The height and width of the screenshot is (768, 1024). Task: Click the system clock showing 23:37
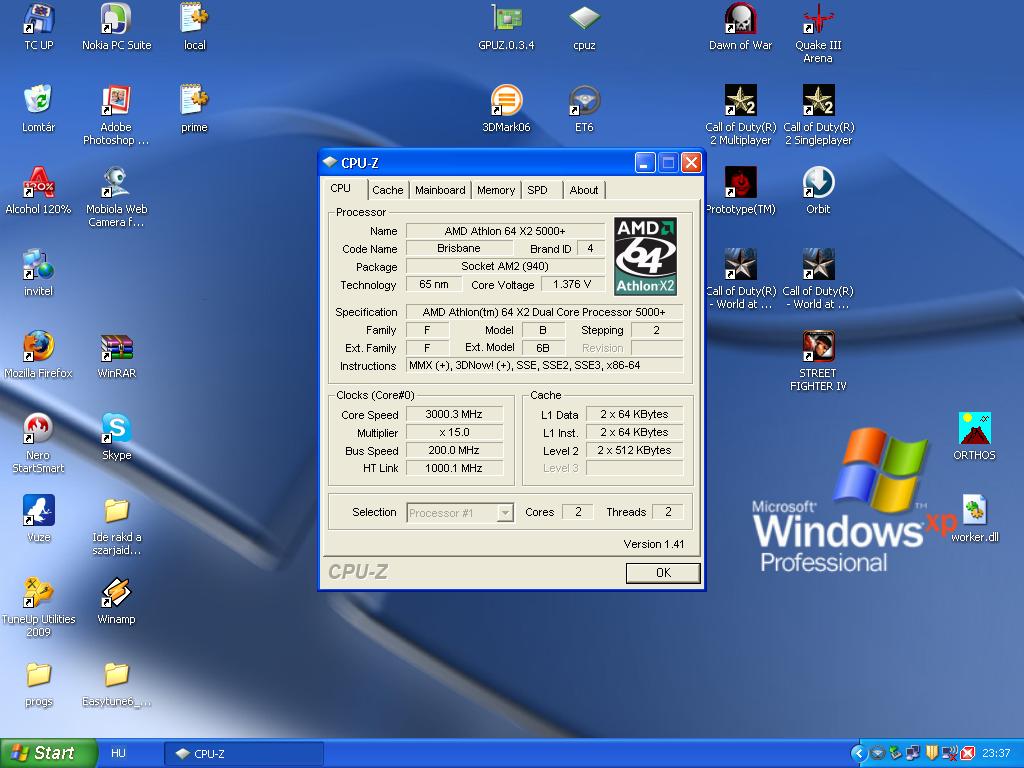point(996,754)
